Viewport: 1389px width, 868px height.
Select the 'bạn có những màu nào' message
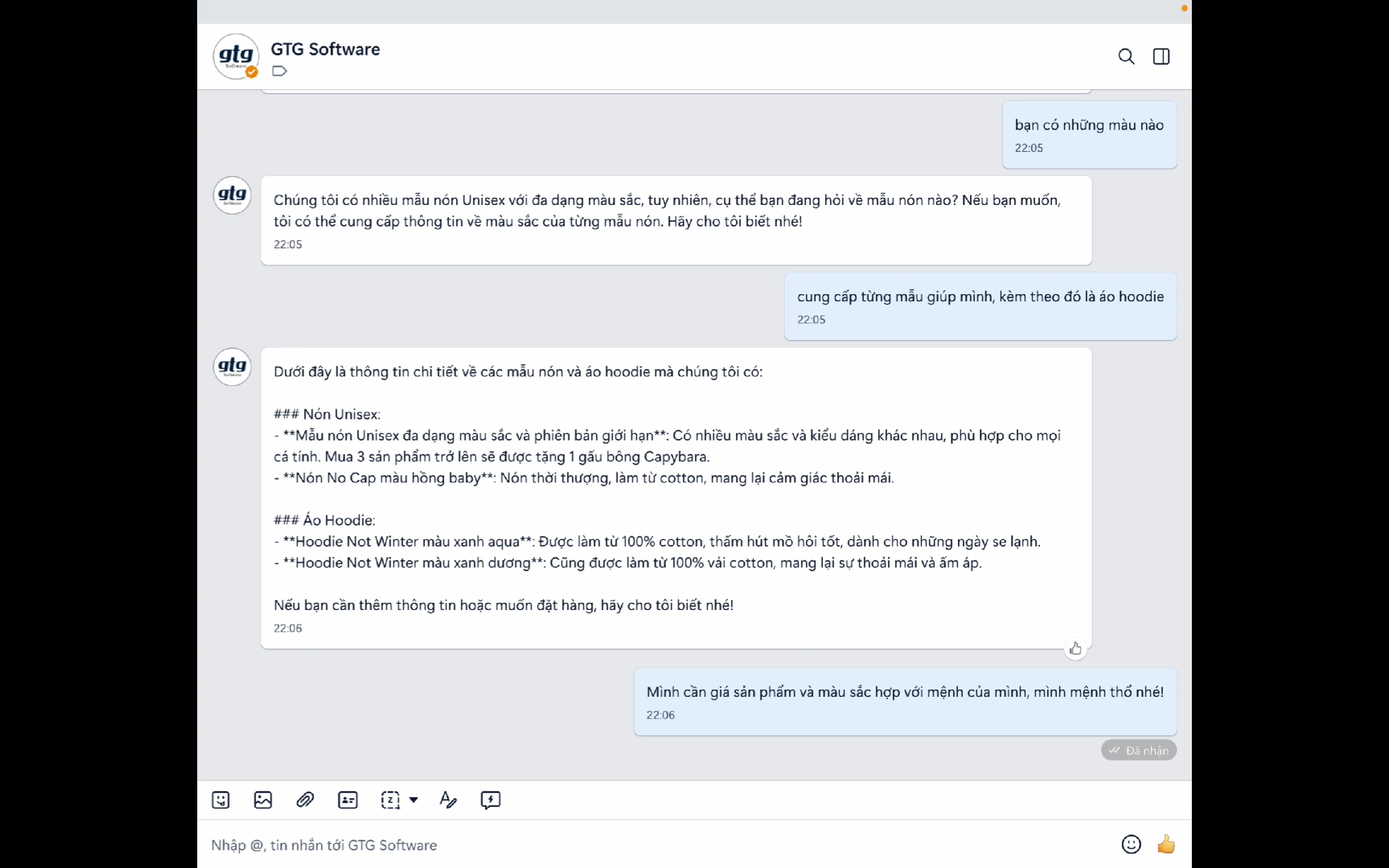tap(1089, 125)
